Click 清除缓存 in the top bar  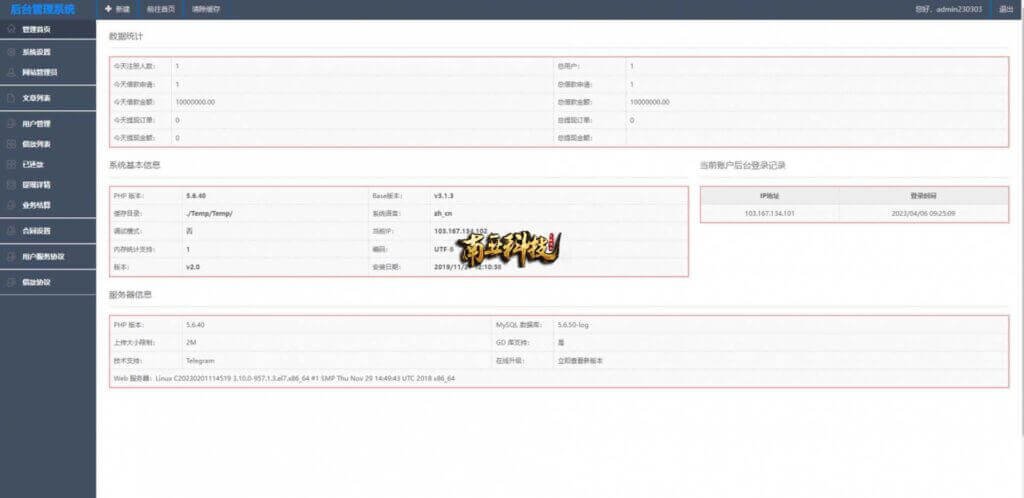click(206, 9)
